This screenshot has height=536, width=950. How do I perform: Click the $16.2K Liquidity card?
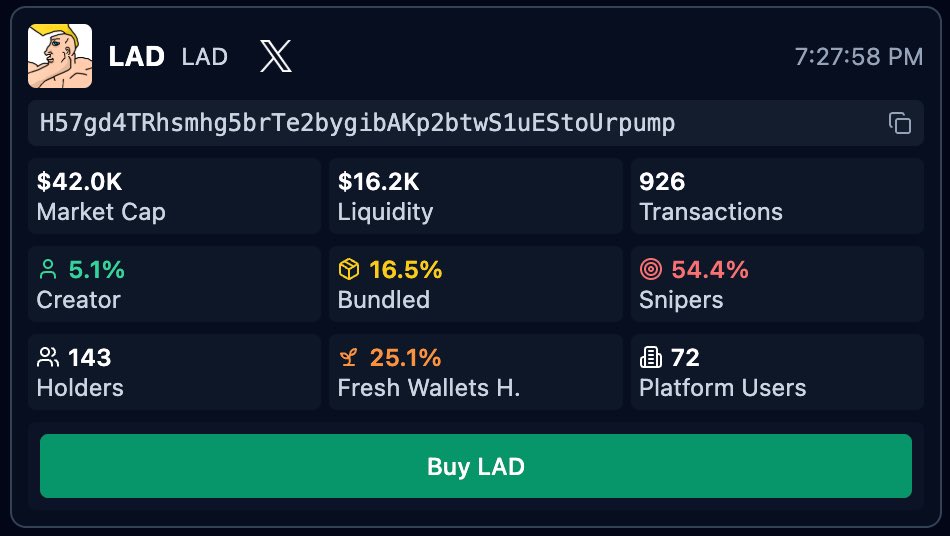coord(475,196)
